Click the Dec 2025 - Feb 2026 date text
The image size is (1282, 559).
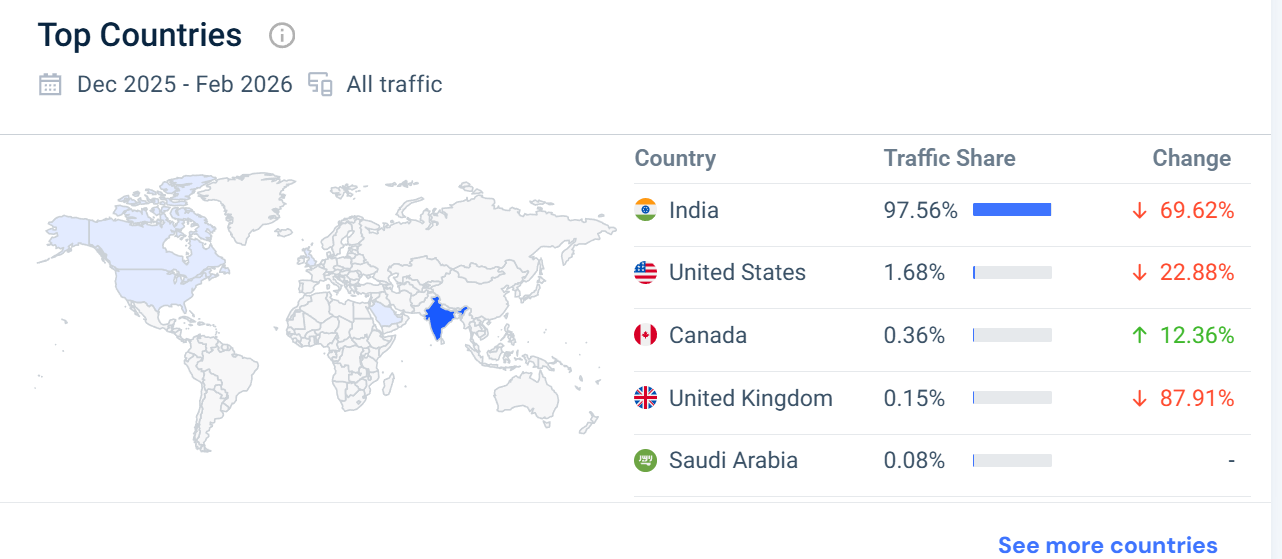point(185,85)
